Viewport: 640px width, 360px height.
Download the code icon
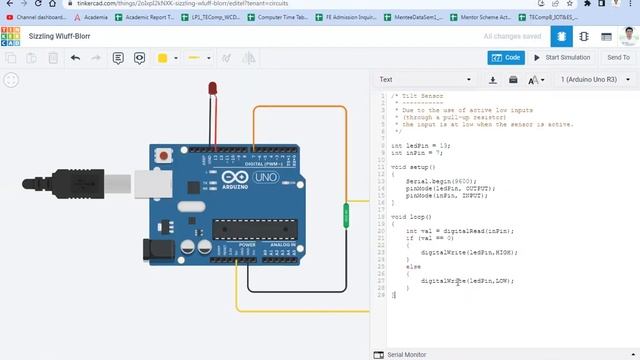click(x=493, y=80)
